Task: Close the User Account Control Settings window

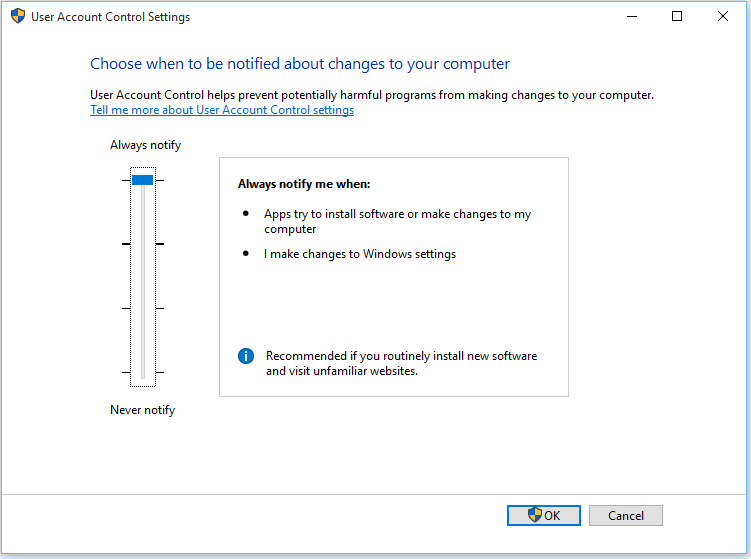Action: tap(723, 16)
